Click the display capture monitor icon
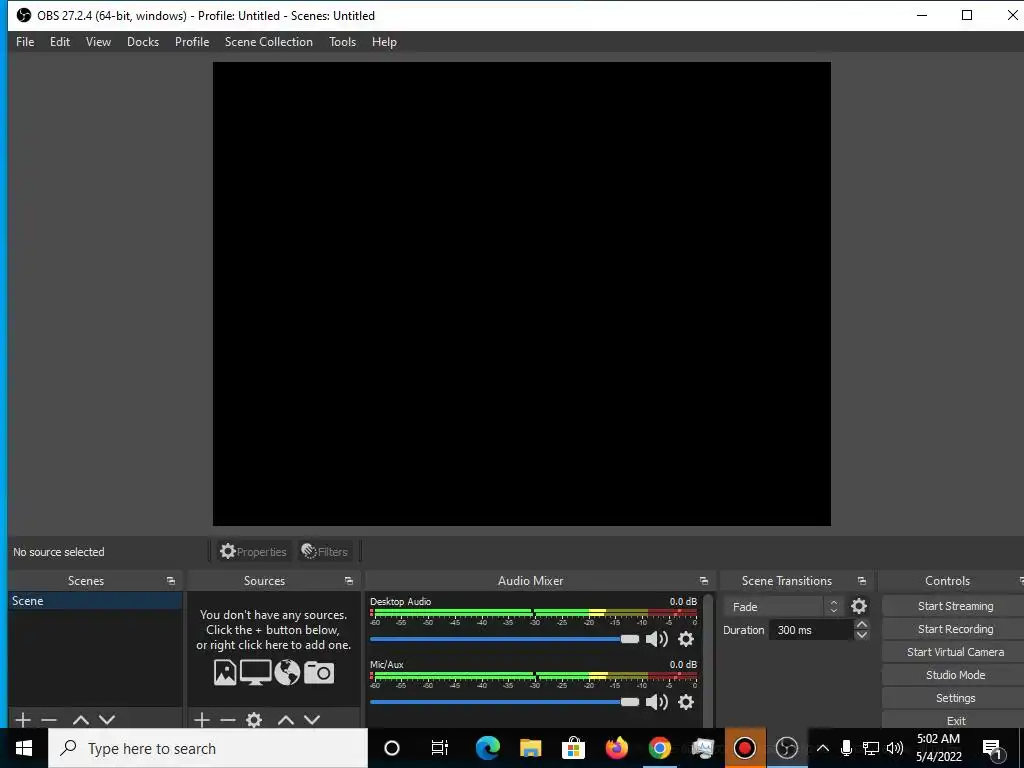Image resolution: width=1024 pixels, height=768 pixels. point(255,672)
